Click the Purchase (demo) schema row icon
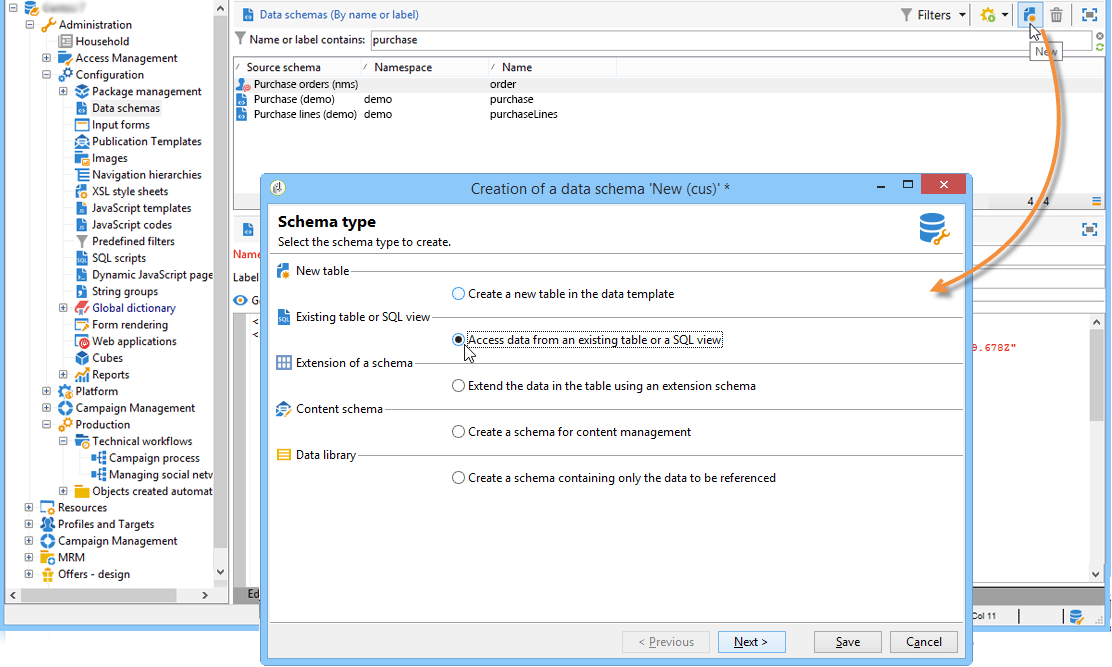The image size is (1112, 667). click(242, 99)
